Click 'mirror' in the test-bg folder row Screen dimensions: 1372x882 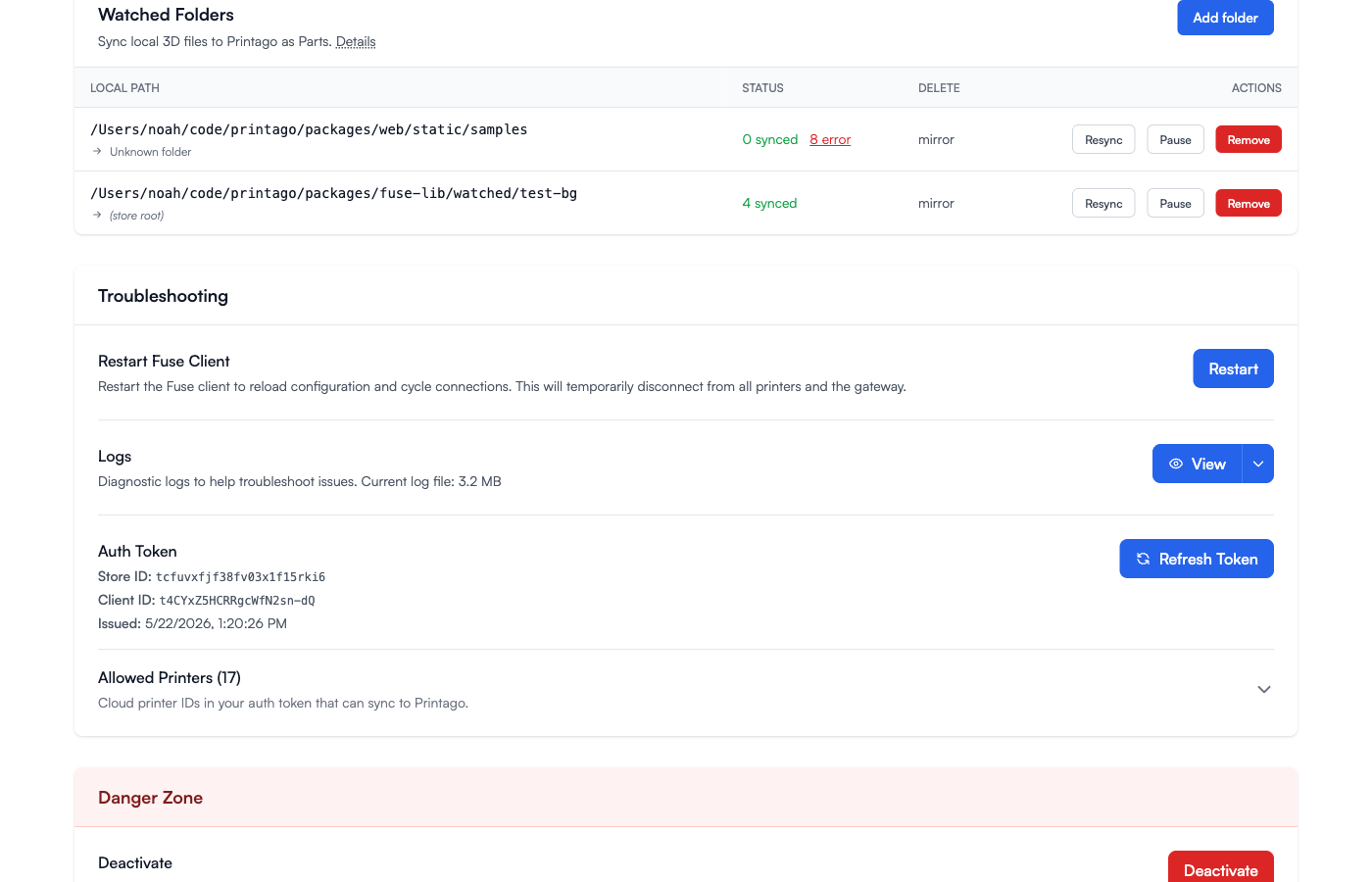tap(936, 203)
